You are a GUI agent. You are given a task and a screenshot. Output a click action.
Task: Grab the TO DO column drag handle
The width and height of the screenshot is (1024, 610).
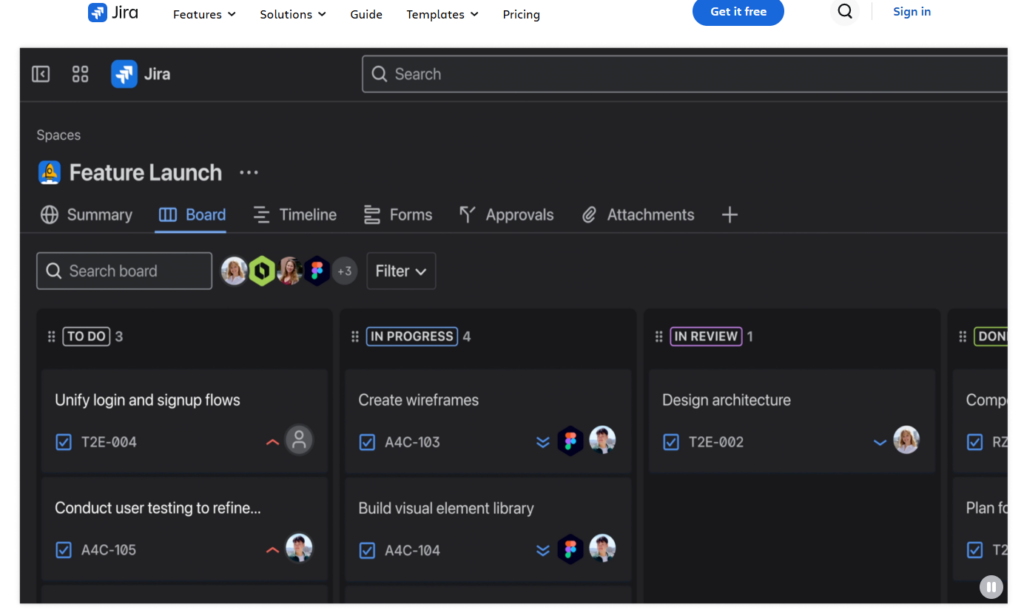point(51,336)
